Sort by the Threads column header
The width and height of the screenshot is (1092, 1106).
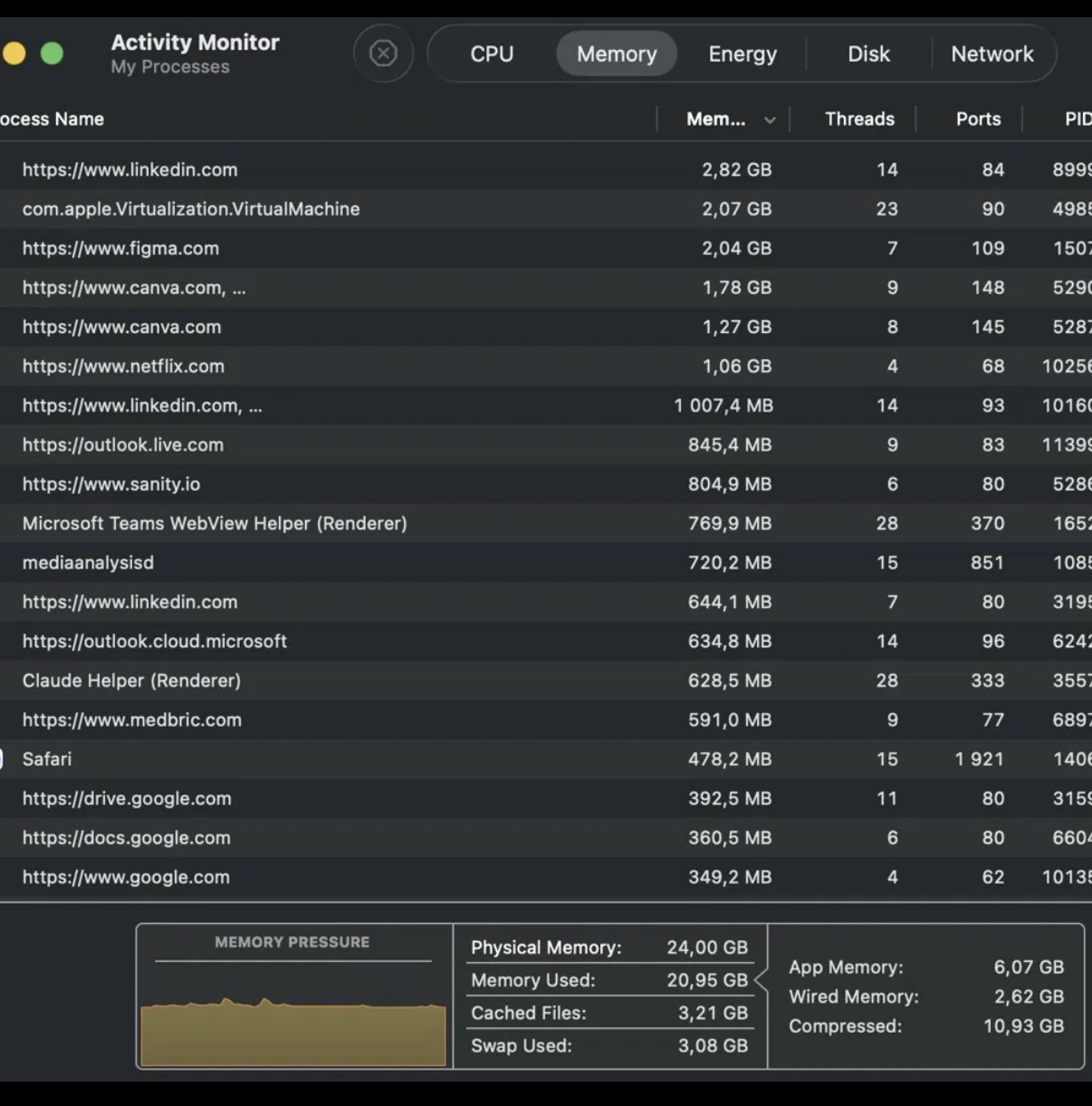(859, 119)
